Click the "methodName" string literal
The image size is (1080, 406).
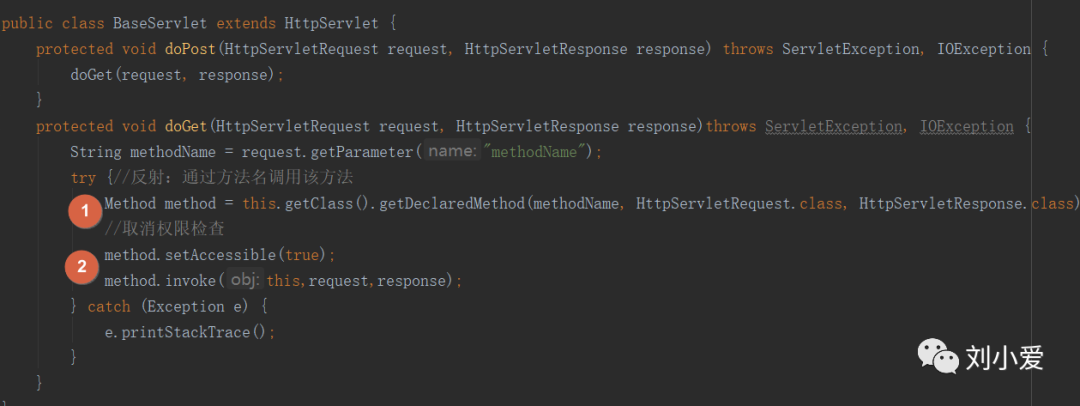pyautogui.click(x=534, y=152)
